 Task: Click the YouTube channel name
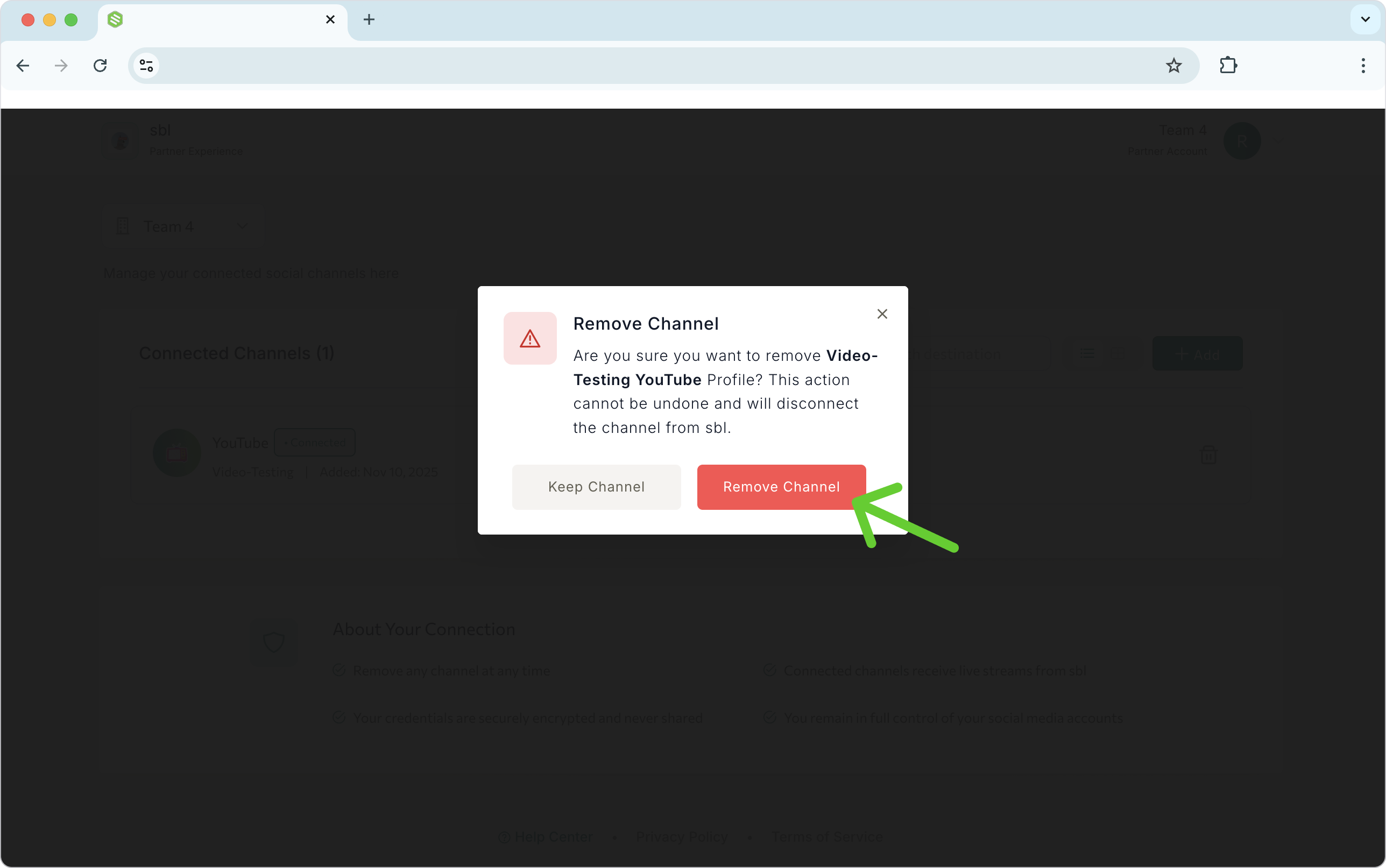click(240, 443)
